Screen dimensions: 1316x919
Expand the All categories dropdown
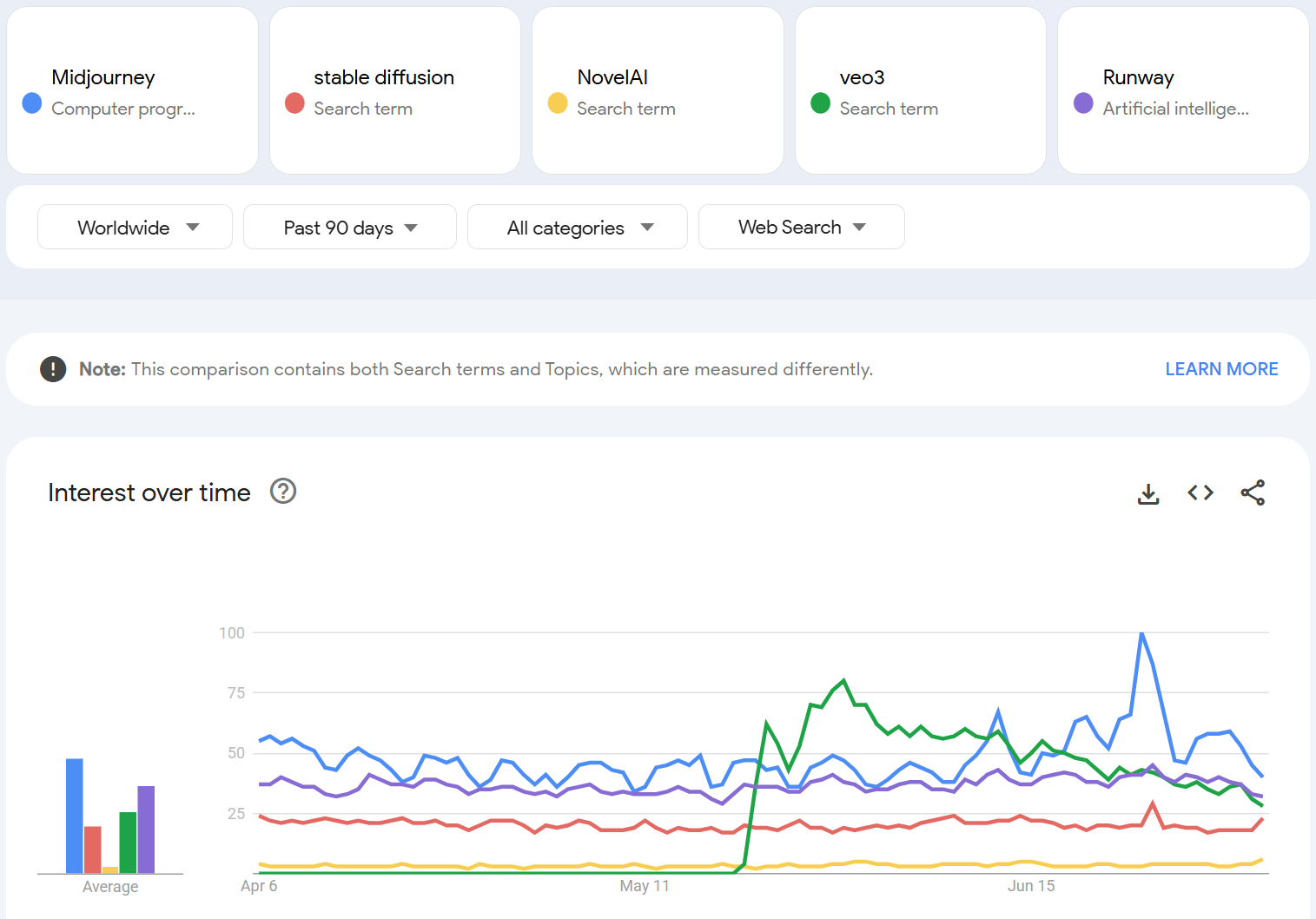click(x=577, y=228)
